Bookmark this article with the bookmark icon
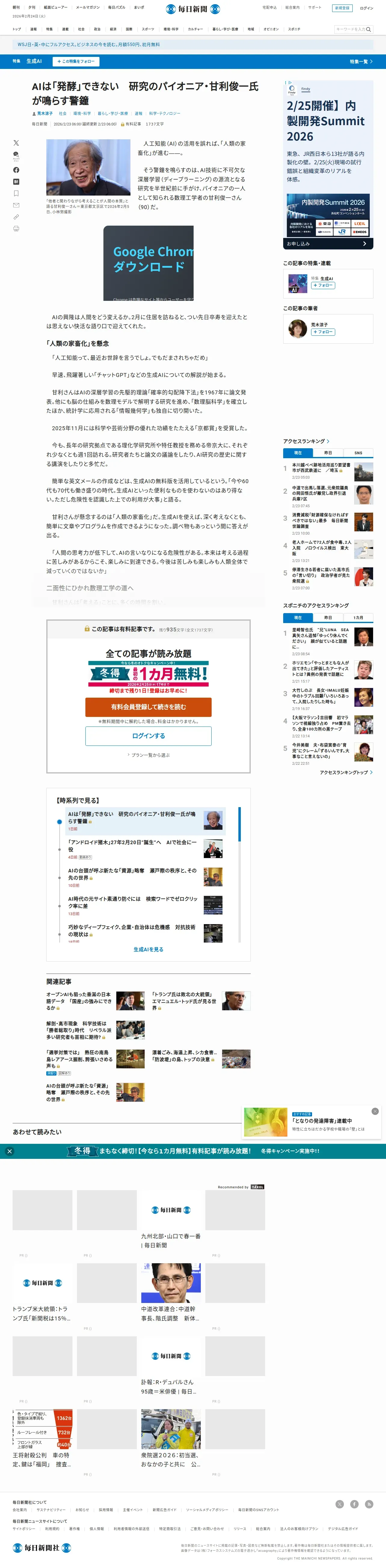 click(16, 193)
